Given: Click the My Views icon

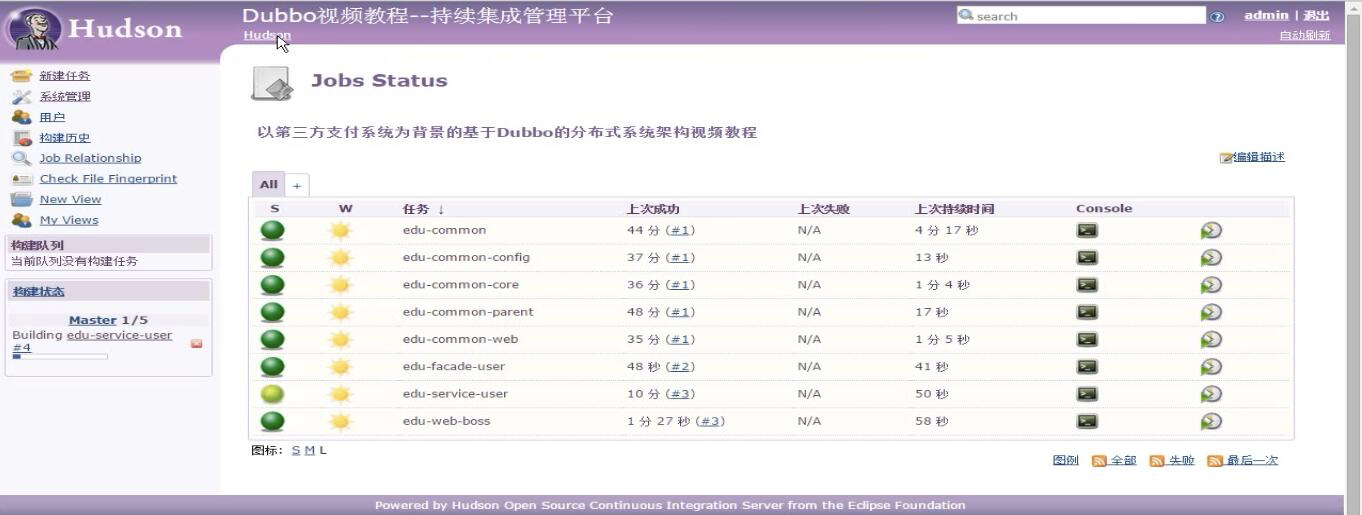Looking at the screenshot, I should click(22, 220).
